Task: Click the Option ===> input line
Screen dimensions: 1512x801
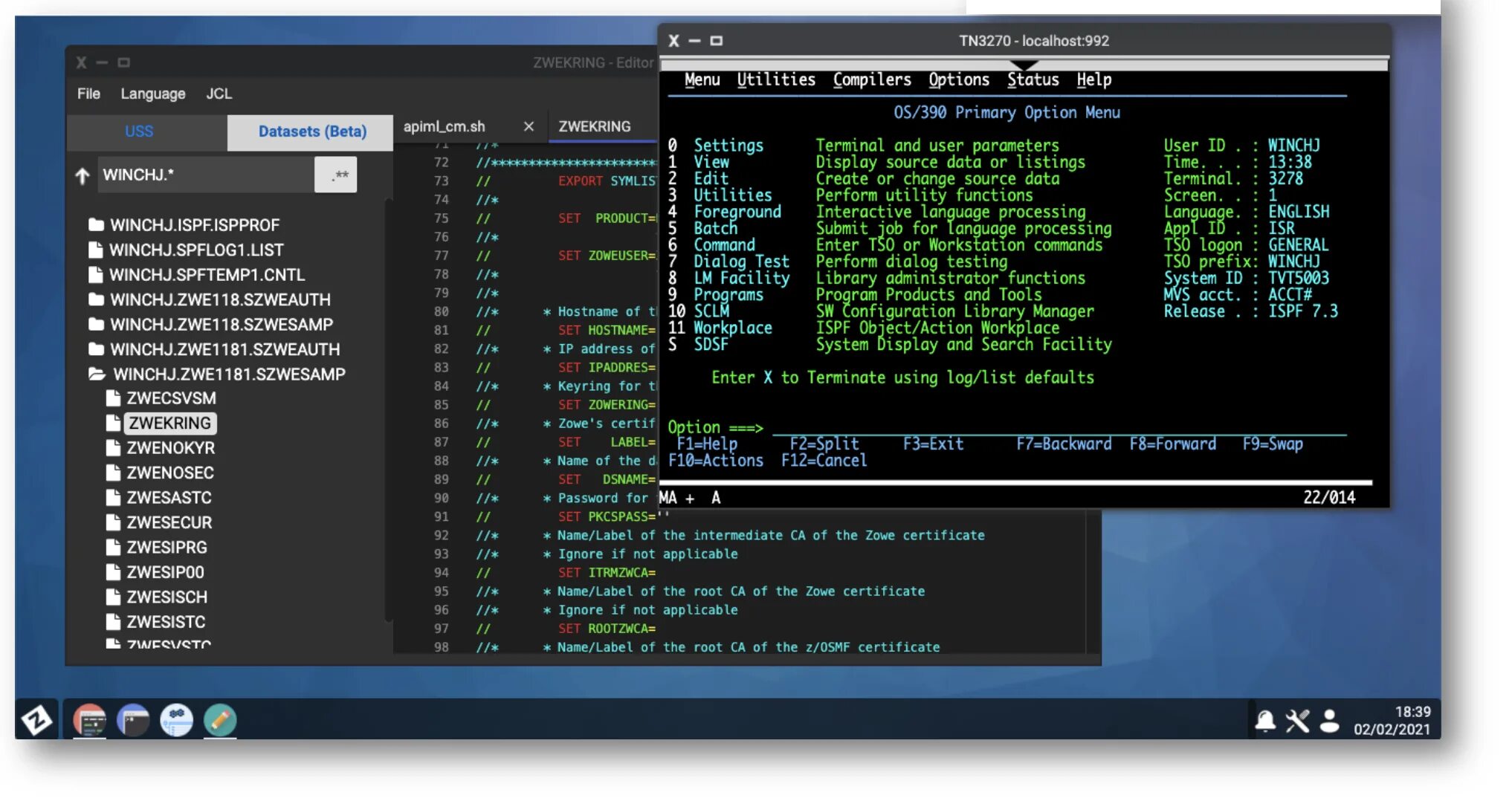Action: pos(1059,427)
